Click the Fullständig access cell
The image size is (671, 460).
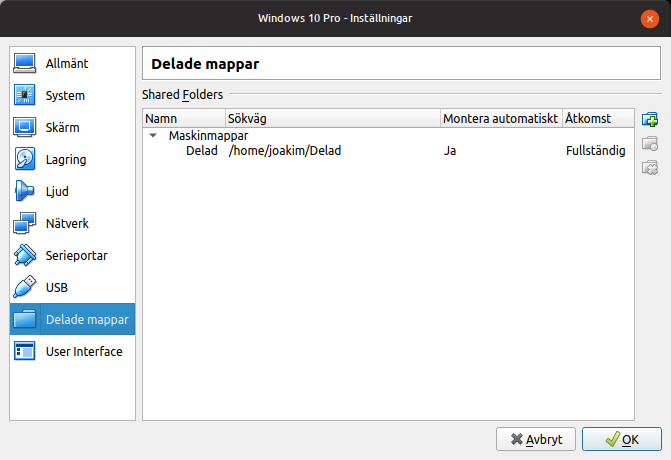(595, 151)
